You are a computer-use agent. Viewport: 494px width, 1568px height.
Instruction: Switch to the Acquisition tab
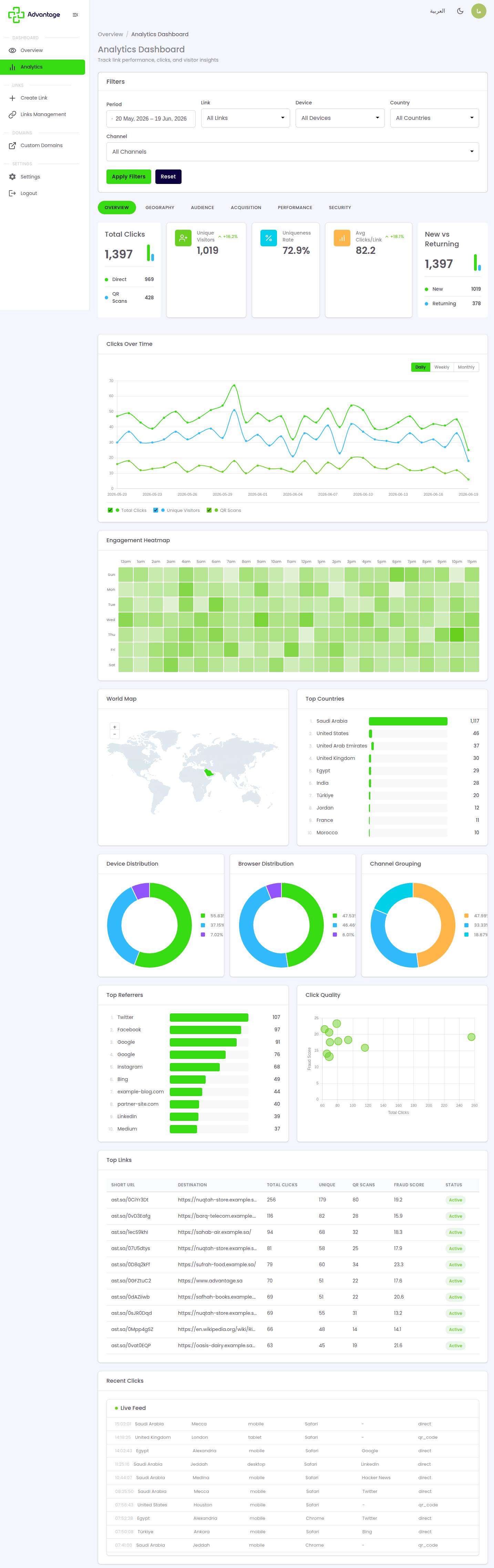(246, 208)
